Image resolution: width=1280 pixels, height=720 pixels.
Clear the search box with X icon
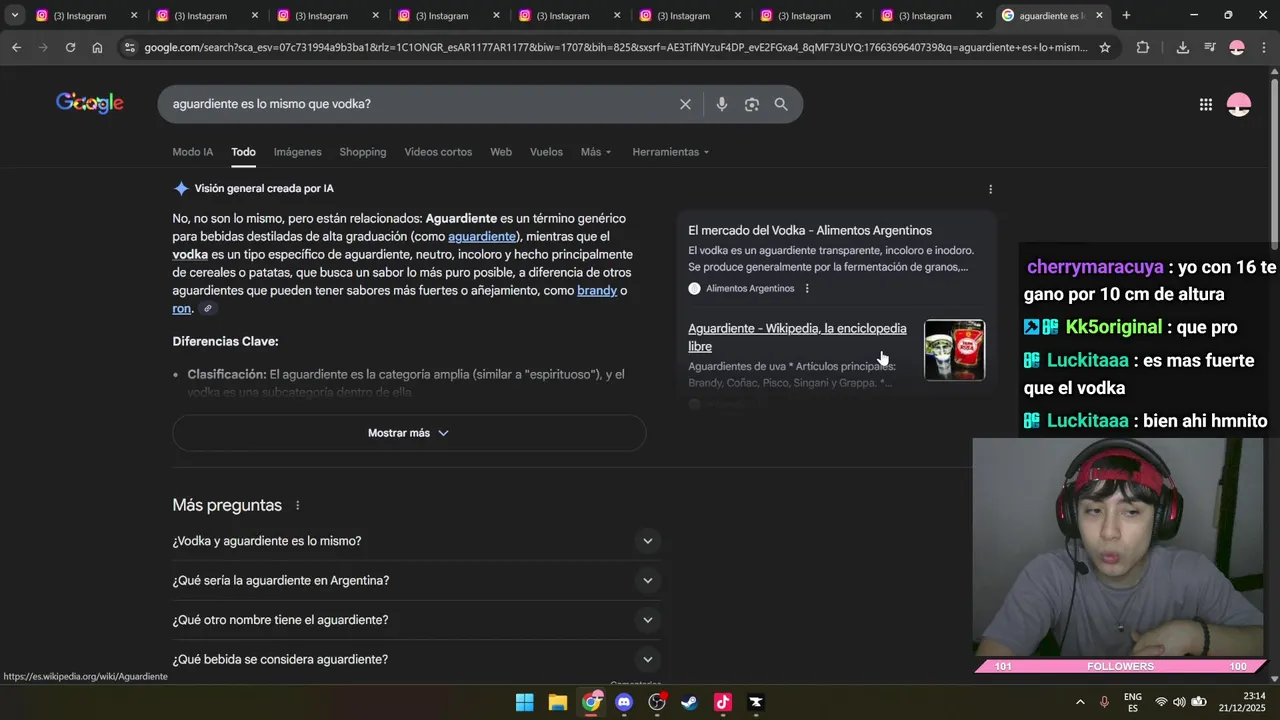685,104
